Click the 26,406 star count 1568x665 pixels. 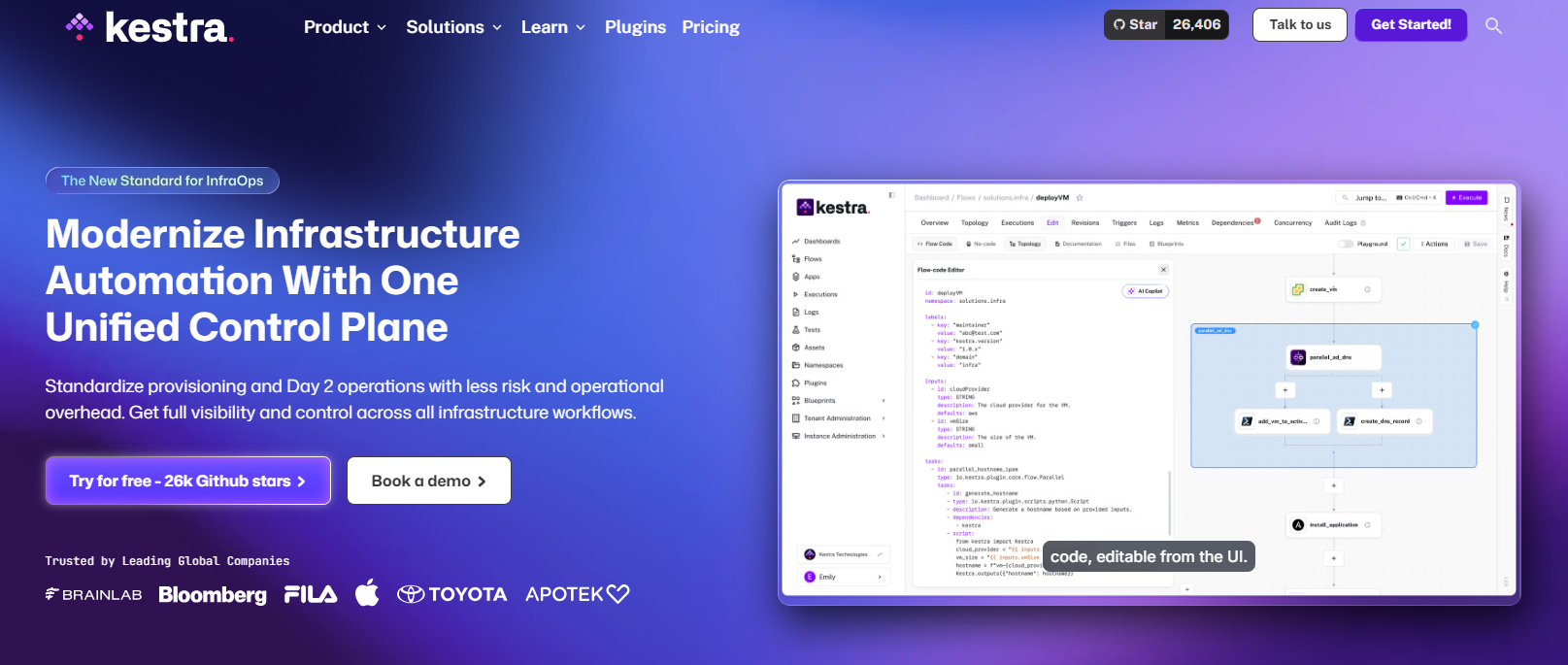coord(1196,24)
